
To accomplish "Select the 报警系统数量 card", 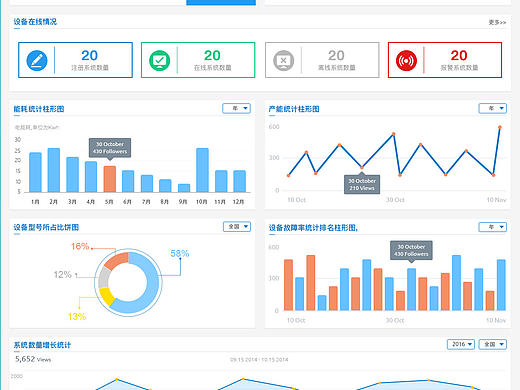I will click(x=445, y=60).
